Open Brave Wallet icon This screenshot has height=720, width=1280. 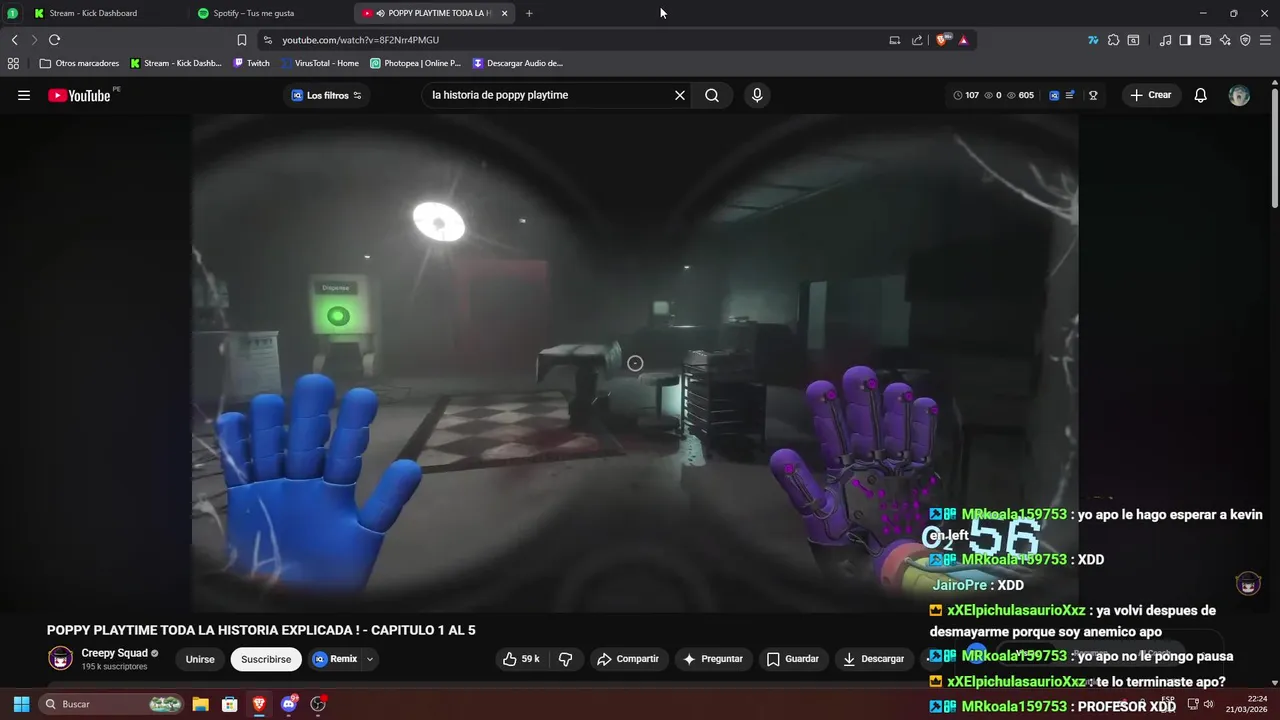(1205, 40)
